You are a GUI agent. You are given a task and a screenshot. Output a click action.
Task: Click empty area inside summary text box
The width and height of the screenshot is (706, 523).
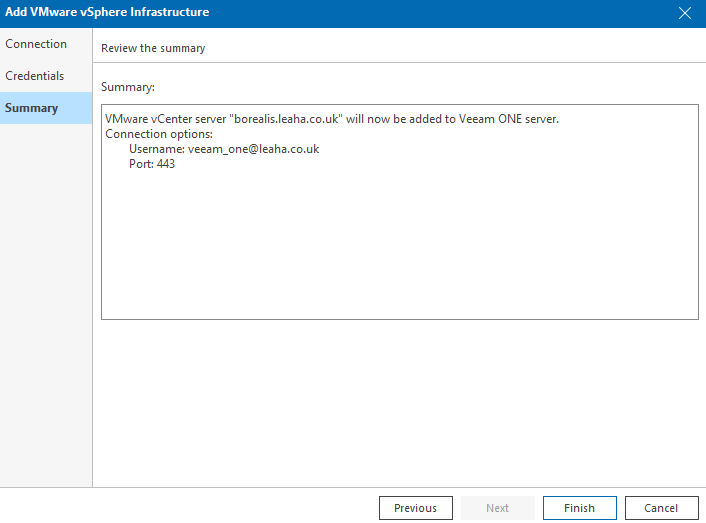[400, 243]
